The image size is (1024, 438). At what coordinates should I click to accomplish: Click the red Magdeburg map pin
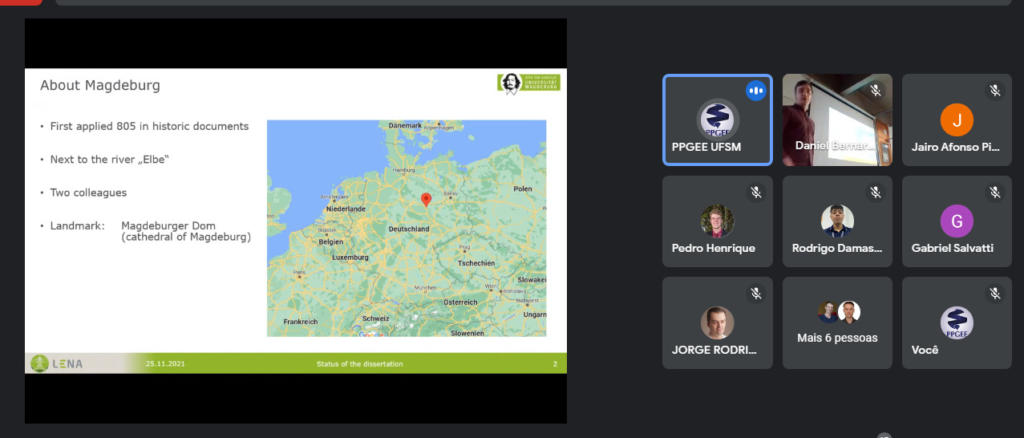(x=426, y=199)
